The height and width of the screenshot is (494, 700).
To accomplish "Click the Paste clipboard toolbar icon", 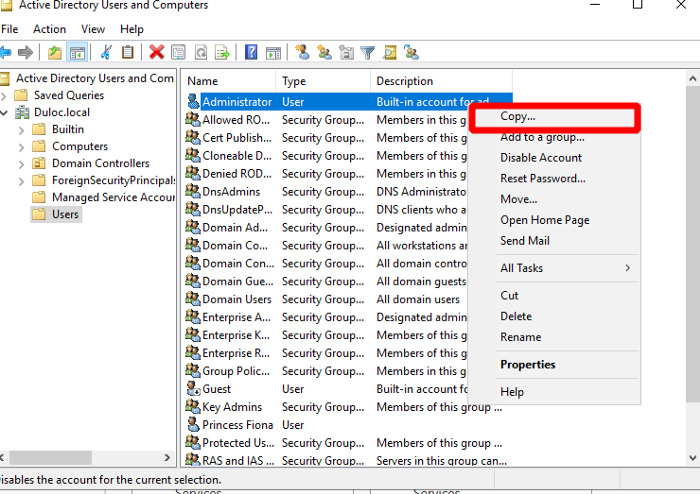I will [x=128, y=53].
